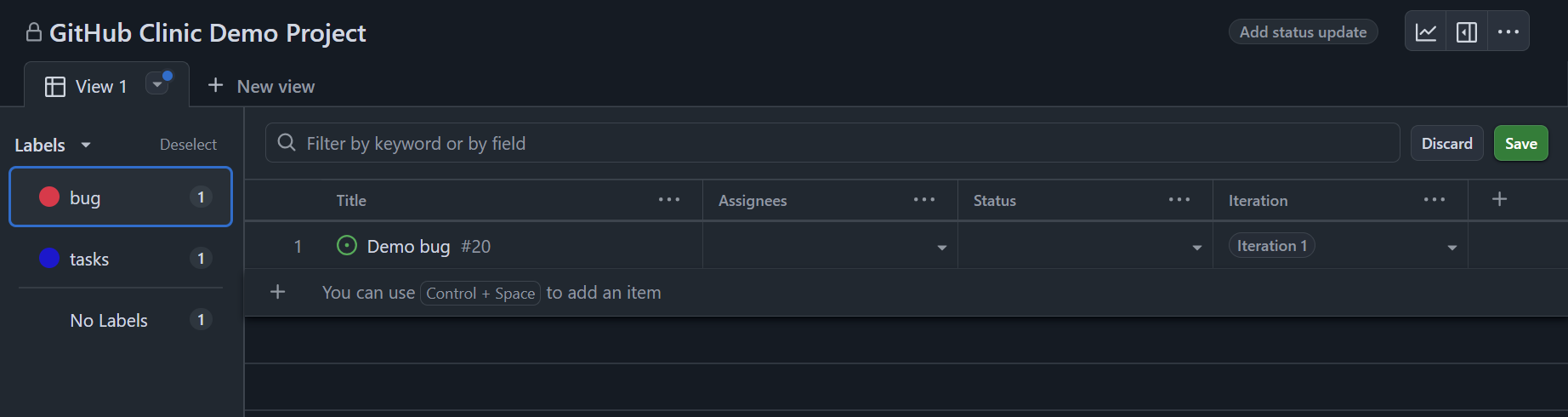Image resolution: width=1568 pixels, height=417 pixels.
Task: Open the Status cell dropdown for Demo bug
Action: (1196, 248)
